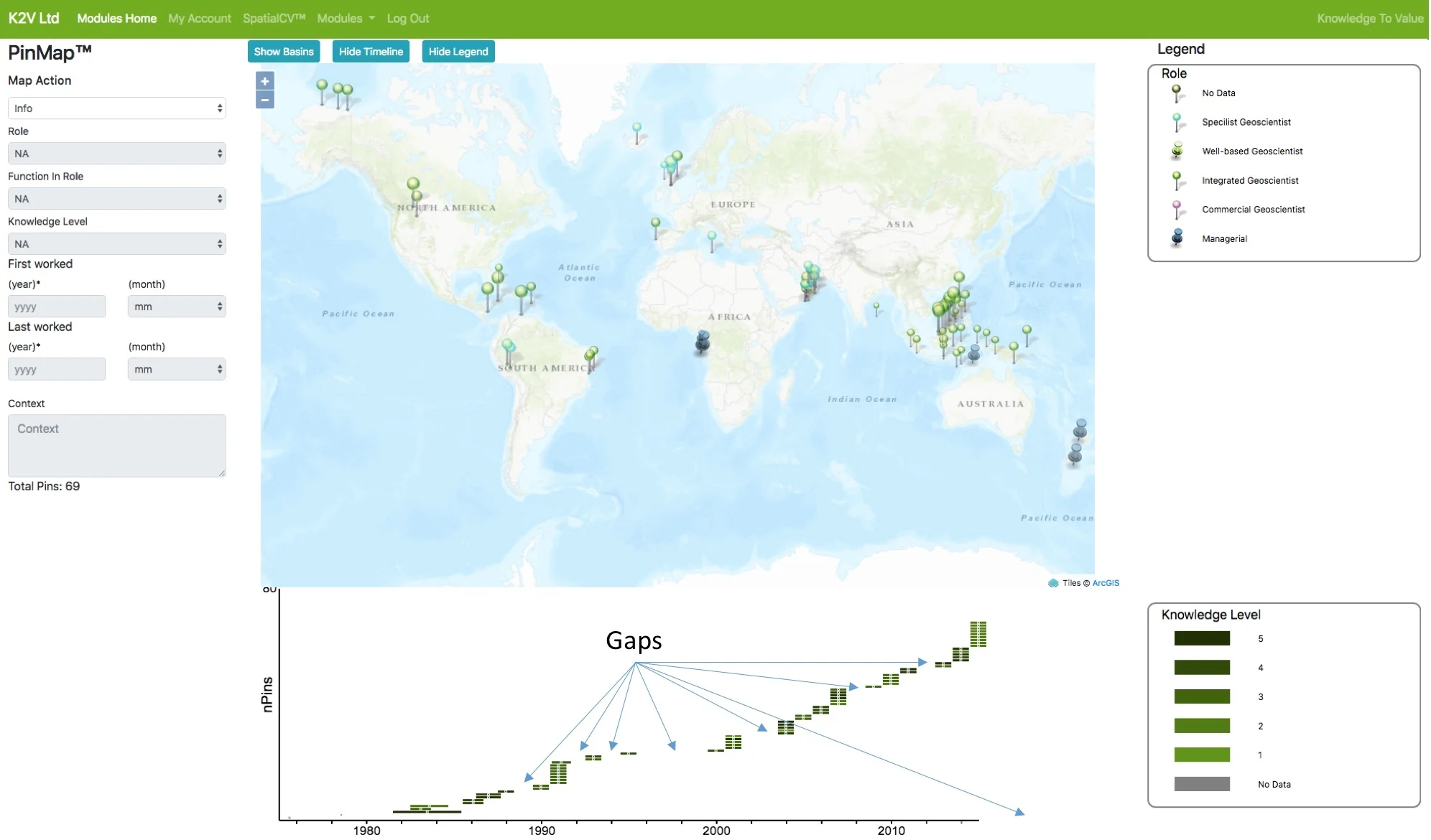Hide the timeline panel
This screenshot has height=840, width=1431.
coord(371,52)
